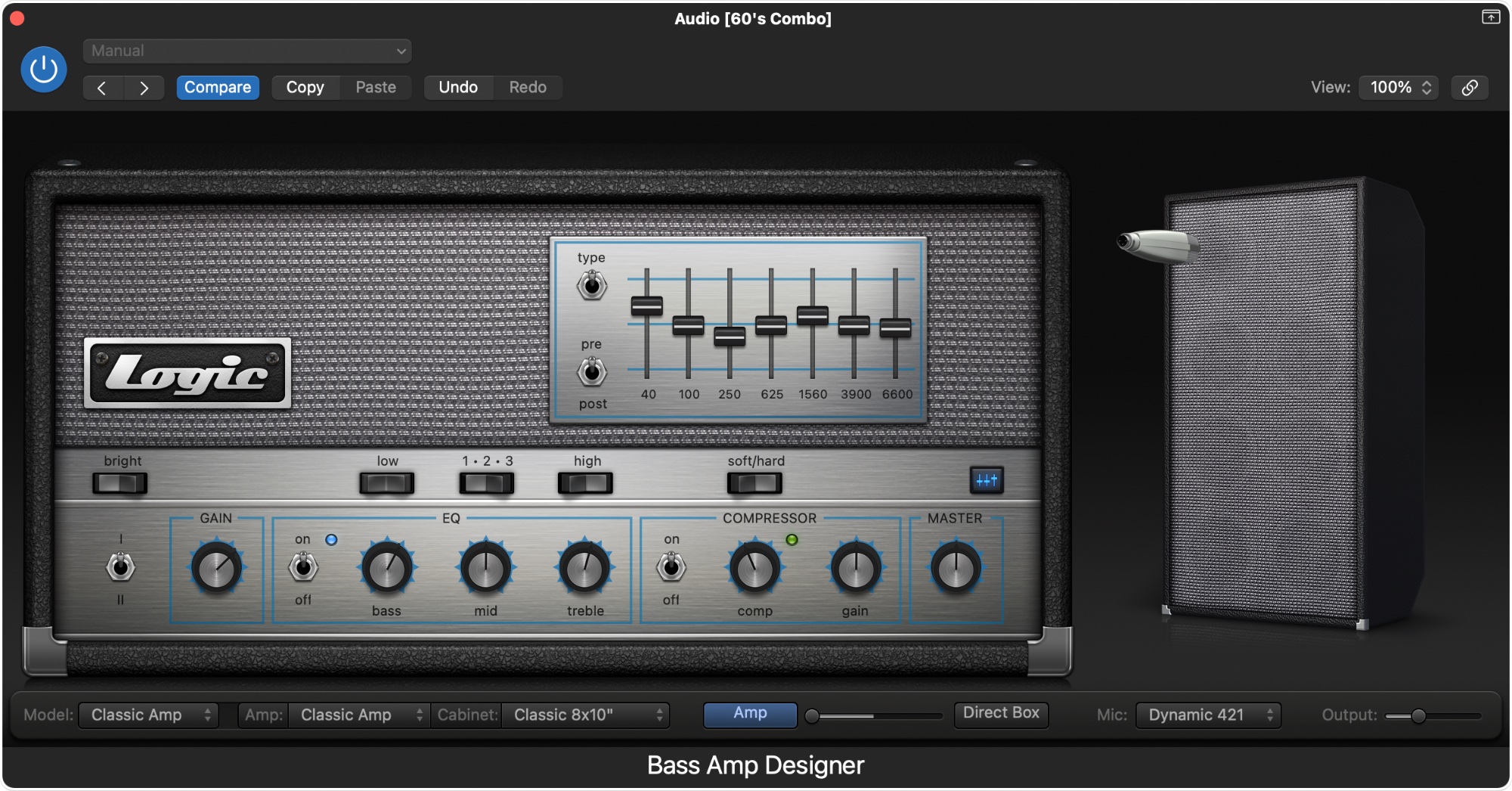The image size is (1512, 791).
Task: Click the MASTER volume knob
Action: [x=956, y=568]
